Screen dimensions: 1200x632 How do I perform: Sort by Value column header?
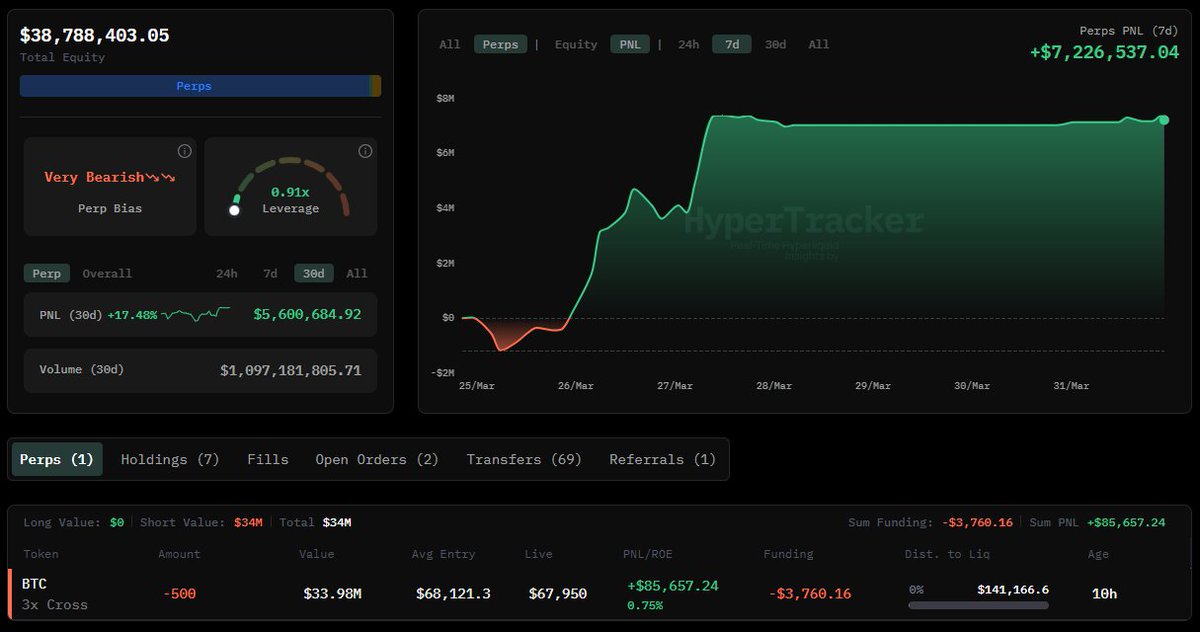316,554
